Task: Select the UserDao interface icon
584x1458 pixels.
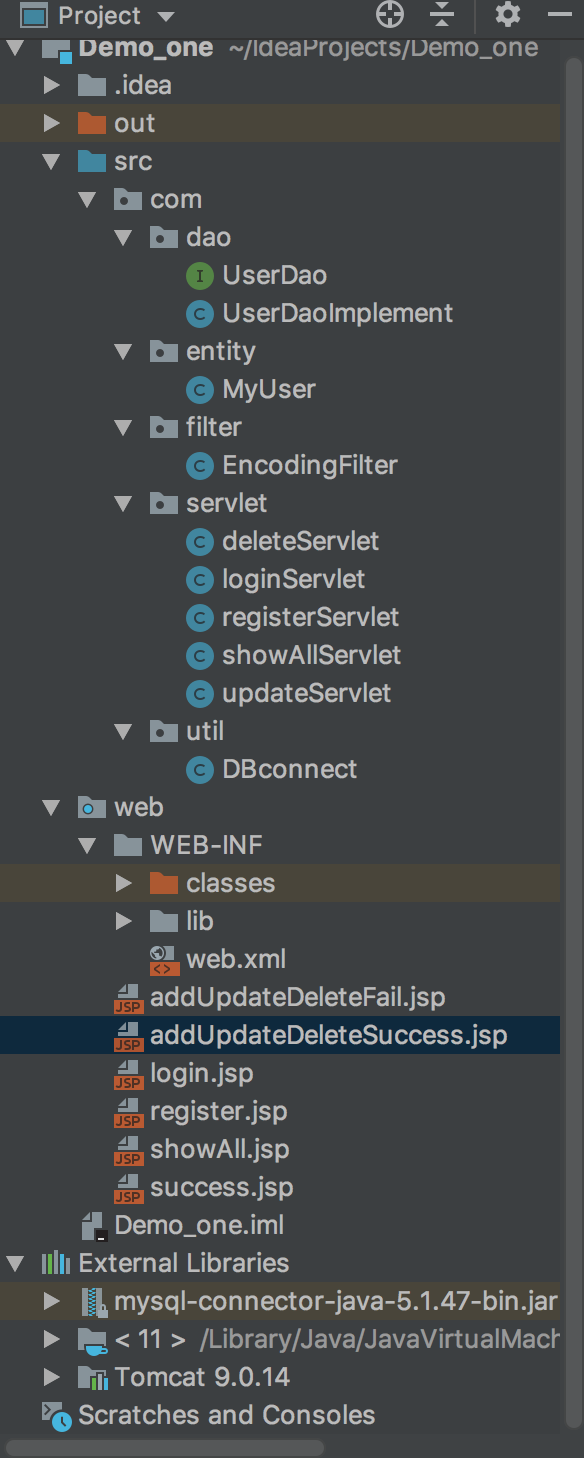Action: (x=200, y=275)
